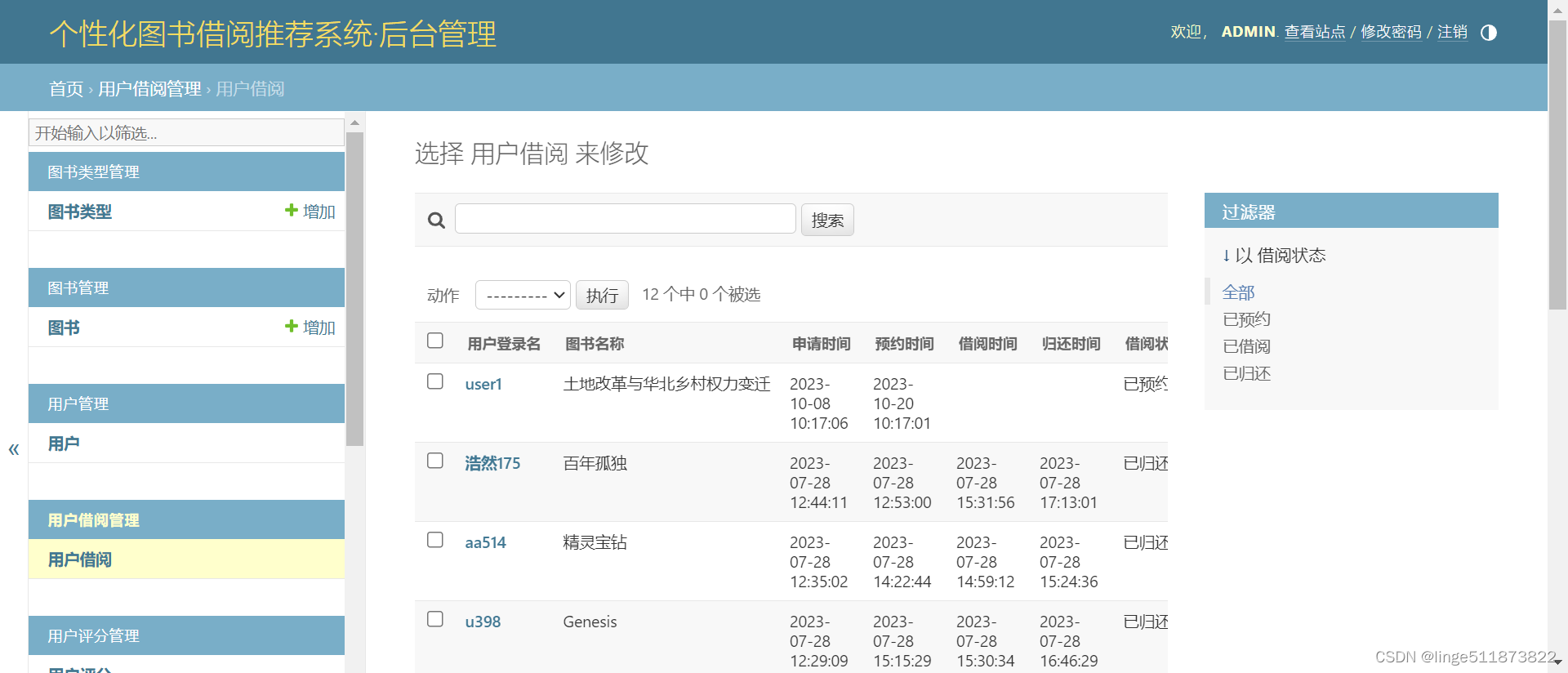Collapse the 以 借阅状态 filter section

[x=1274, y=256]
